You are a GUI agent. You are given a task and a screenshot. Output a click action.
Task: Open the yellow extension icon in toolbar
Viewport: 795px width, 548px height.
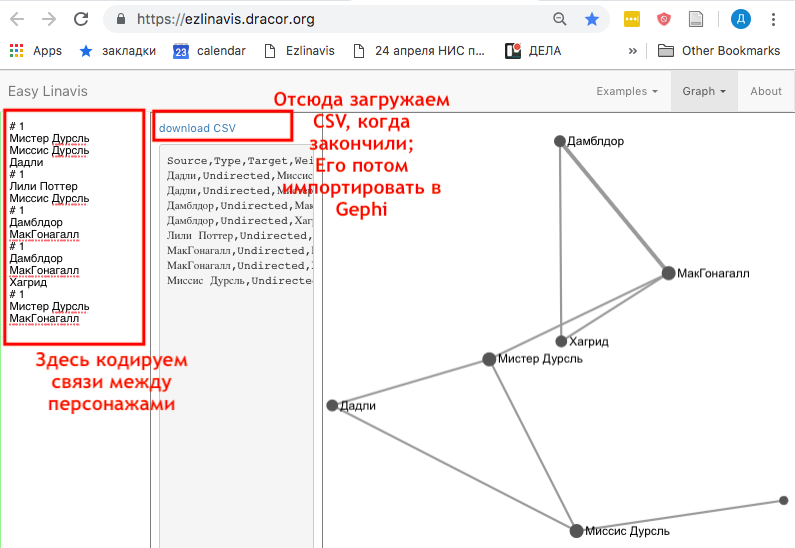tap(632, 19)
